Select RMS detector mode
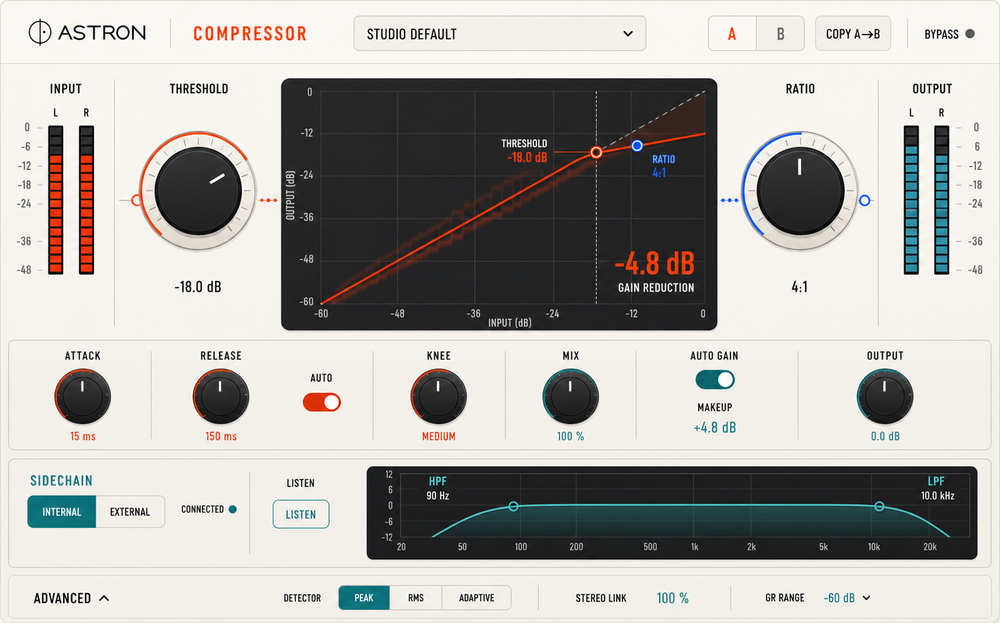The width and height of the screenshot is (1000, 623). click(416, 598)
